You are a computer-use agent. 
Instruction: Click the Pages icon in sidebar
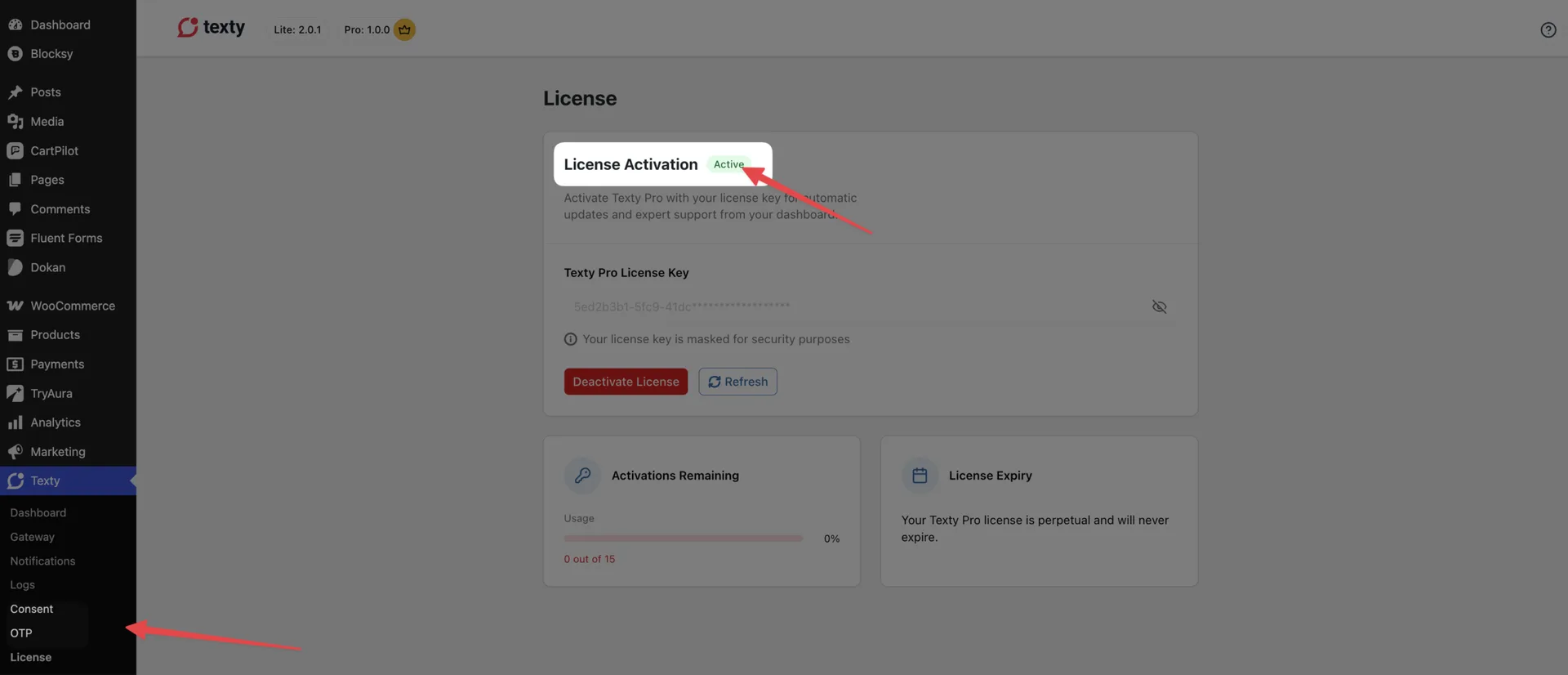[15, 180]
